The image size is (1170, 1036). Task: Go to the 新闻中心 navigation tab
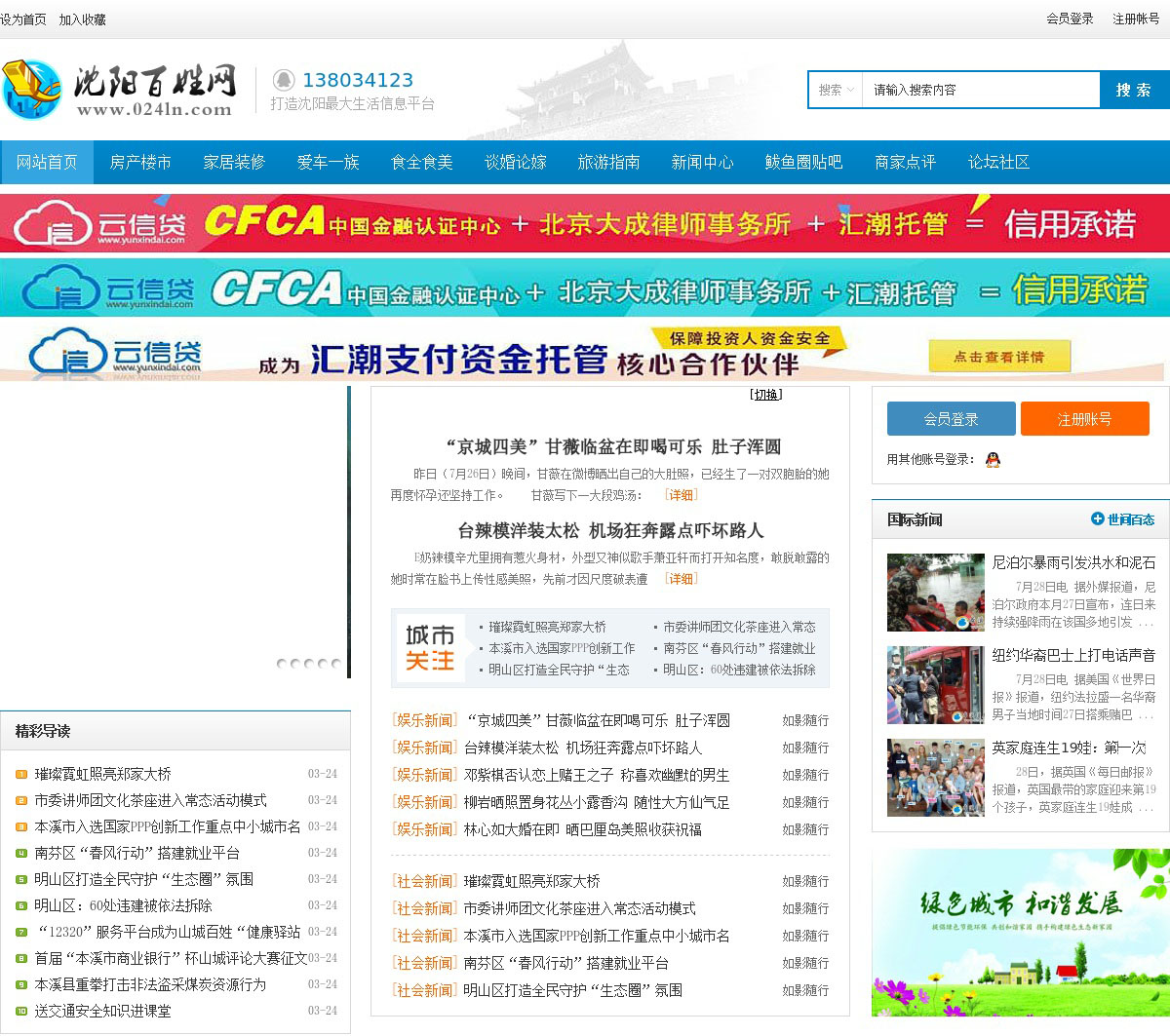click(x=702, y=162)
